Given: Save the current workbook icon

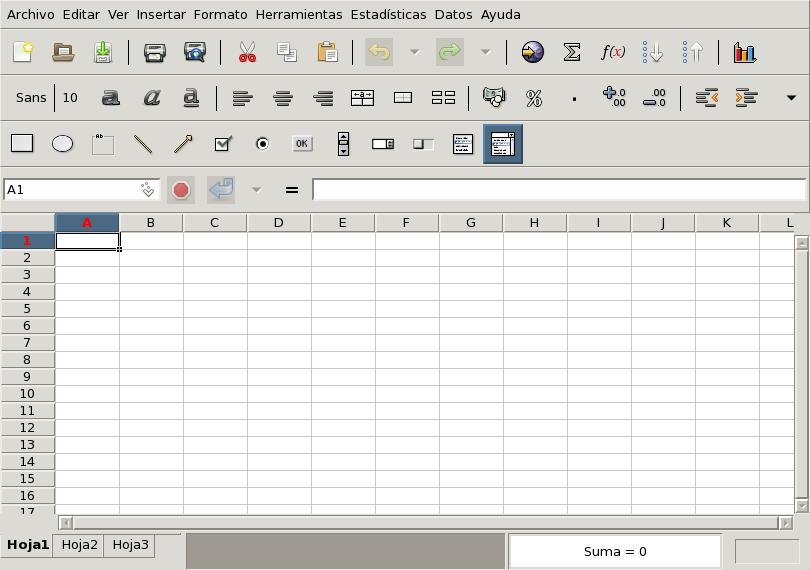Looking at the screenshot, I should click(x=103, y=52).
